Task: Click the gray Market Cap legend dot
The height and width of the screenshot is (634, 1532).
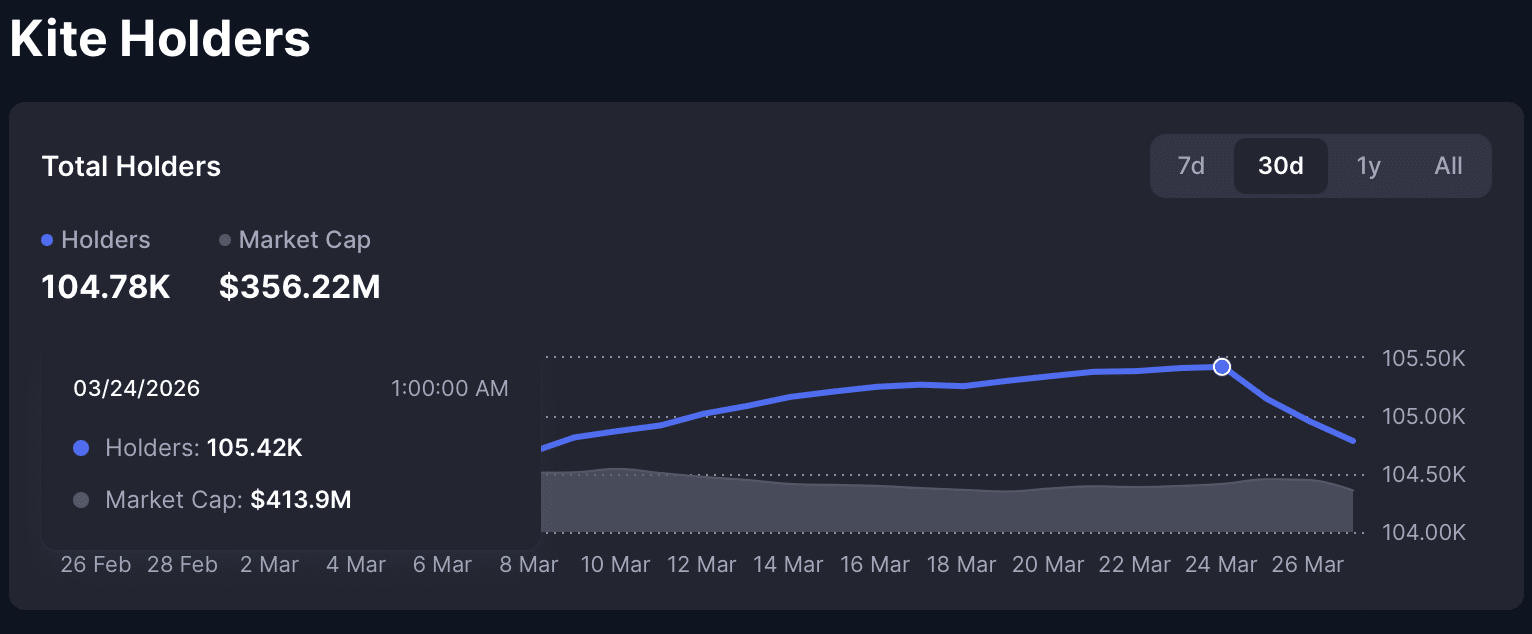Action: pos(225,240)
